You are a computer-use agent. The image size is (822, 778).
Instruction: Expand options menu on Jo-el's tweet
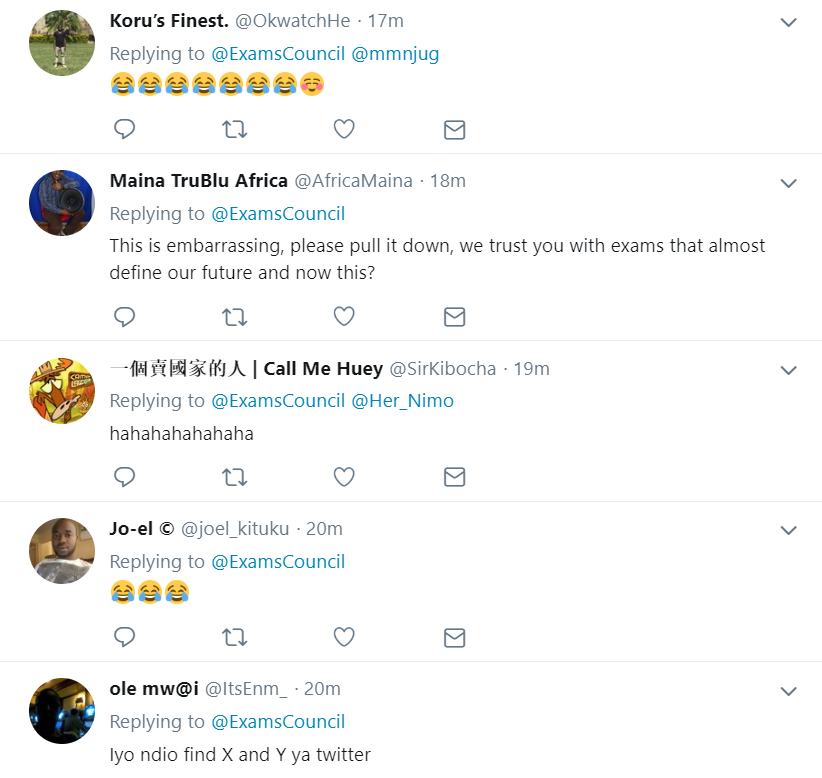click(788, 530)
